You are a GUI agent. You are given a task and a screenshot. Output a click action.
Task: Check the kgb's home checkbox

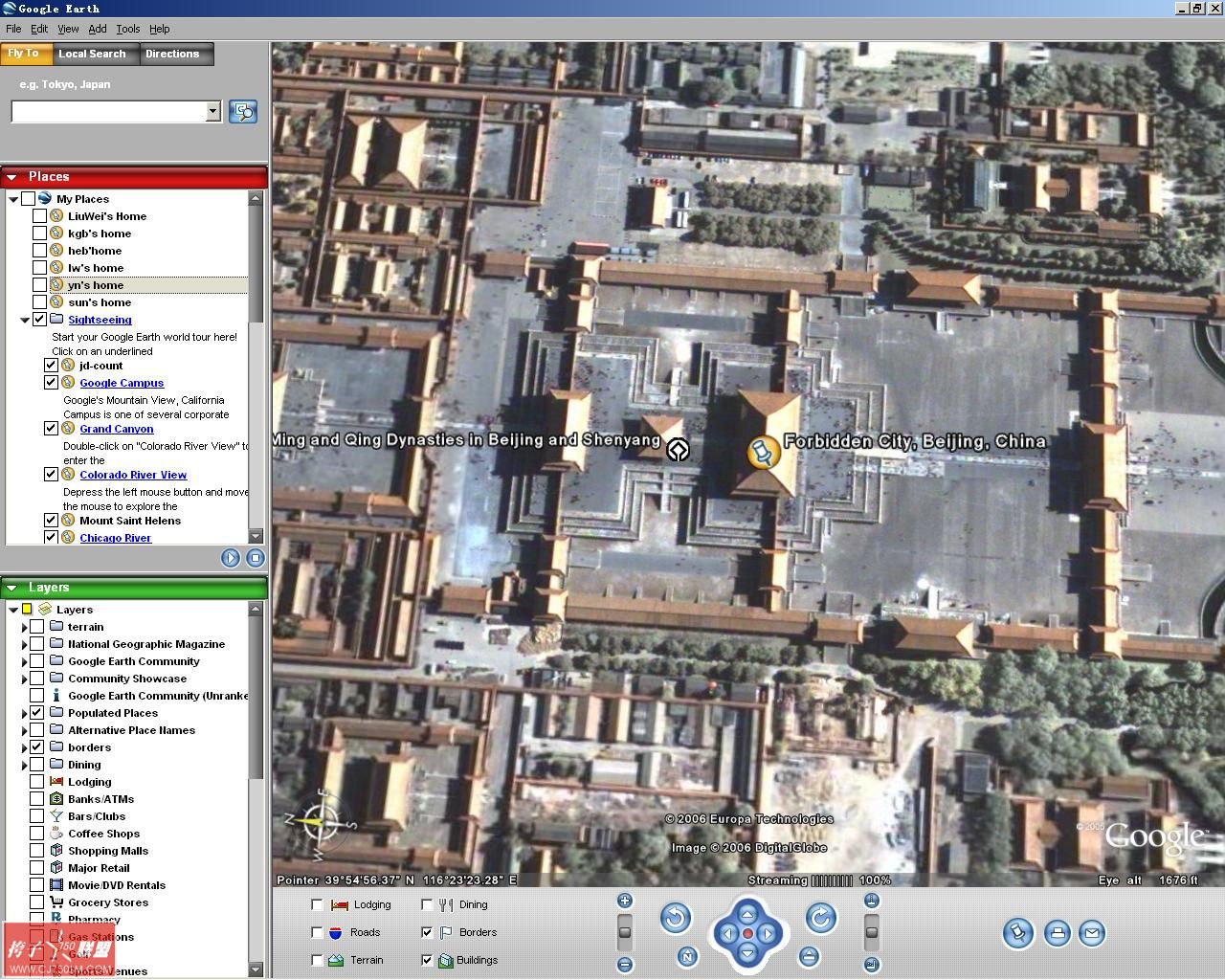(39, 234)
